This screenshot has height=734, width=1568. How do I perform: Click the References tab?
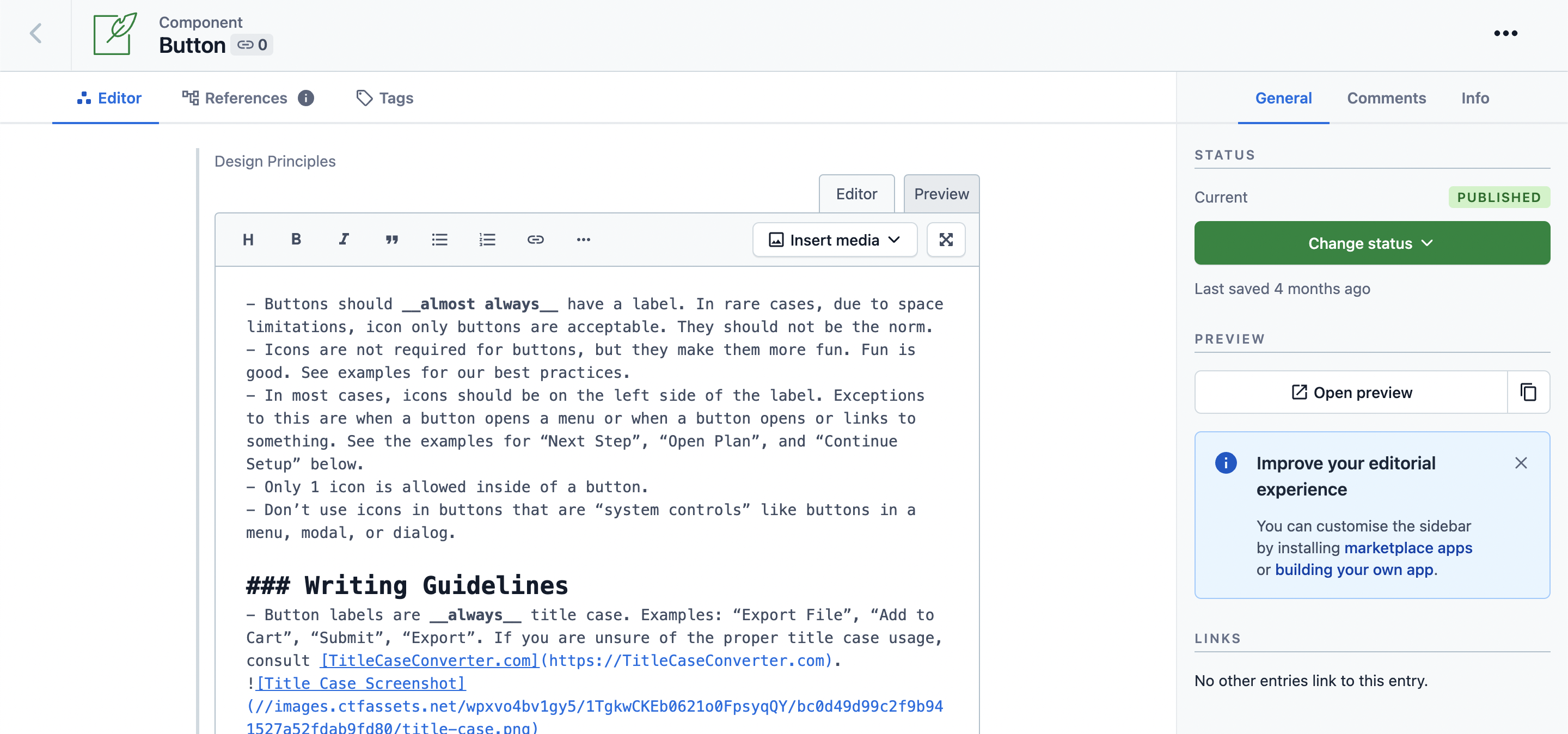246,97
